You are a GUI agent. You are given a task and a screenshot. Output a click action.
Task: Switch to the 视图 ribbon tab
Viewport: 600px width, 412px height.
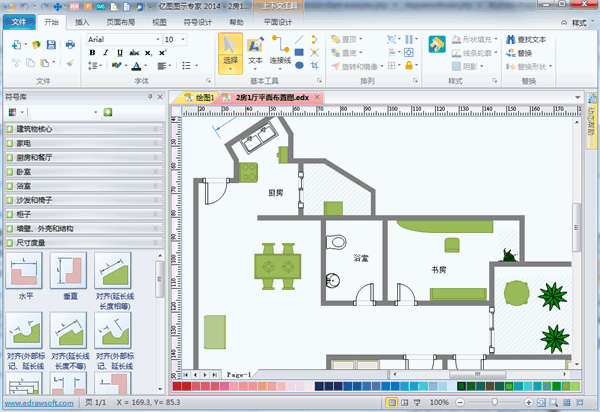pos(159,22)
